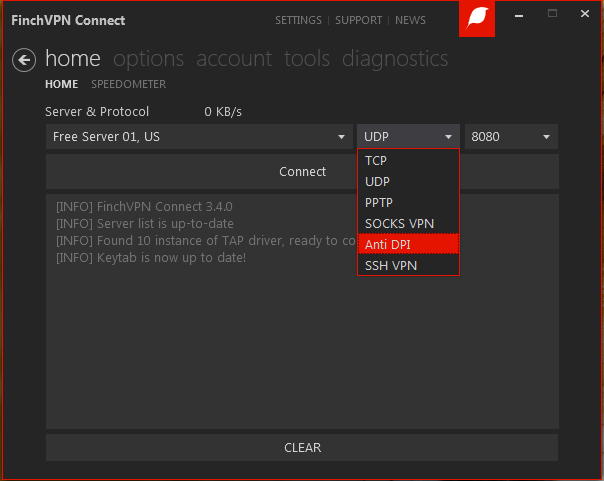Viewport: 604px width, 481px height.
Task: Switch to the diagnostics section
Action: [395, 59]
